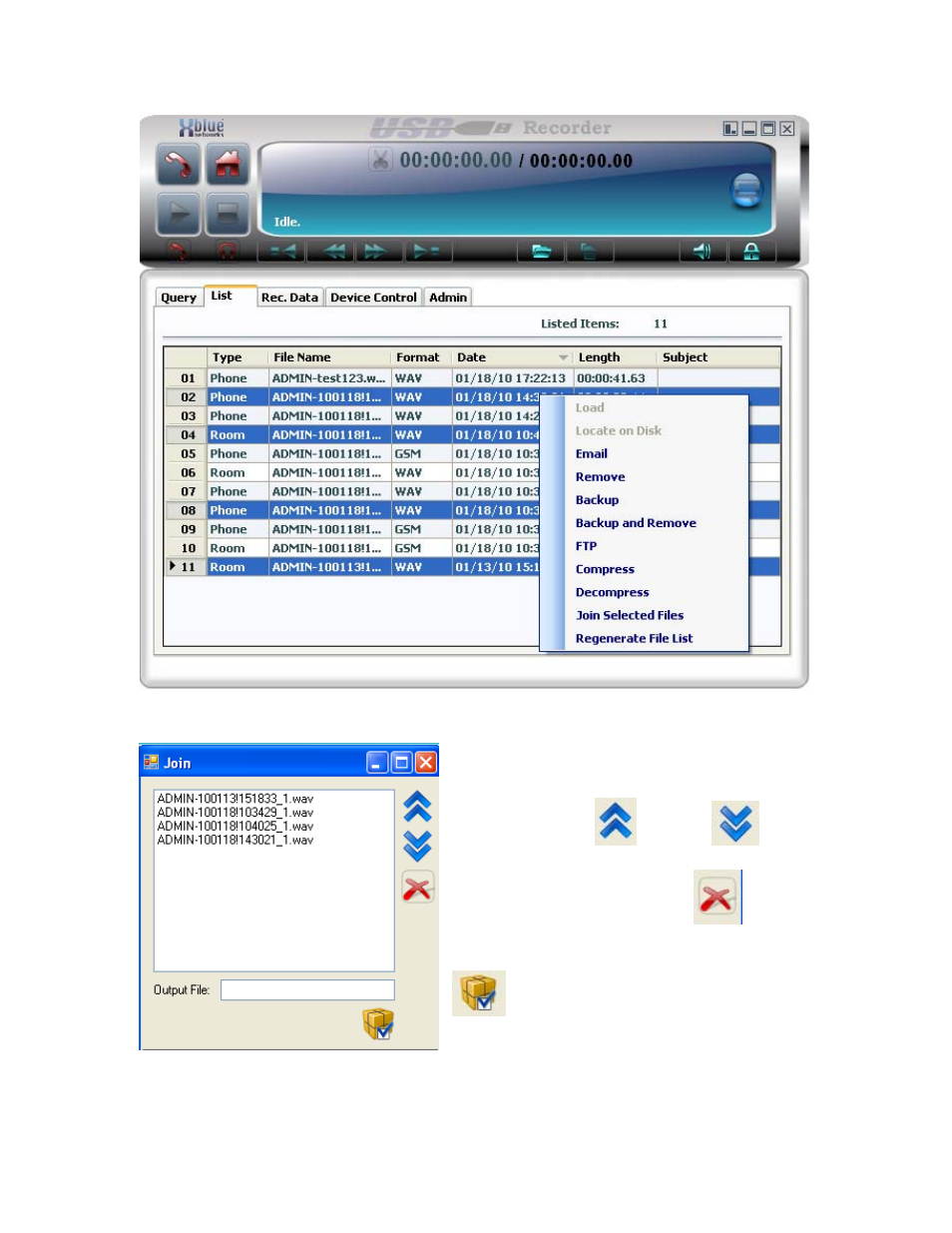
Task: Choose Remove from the context menu
Action: [600, 476]
